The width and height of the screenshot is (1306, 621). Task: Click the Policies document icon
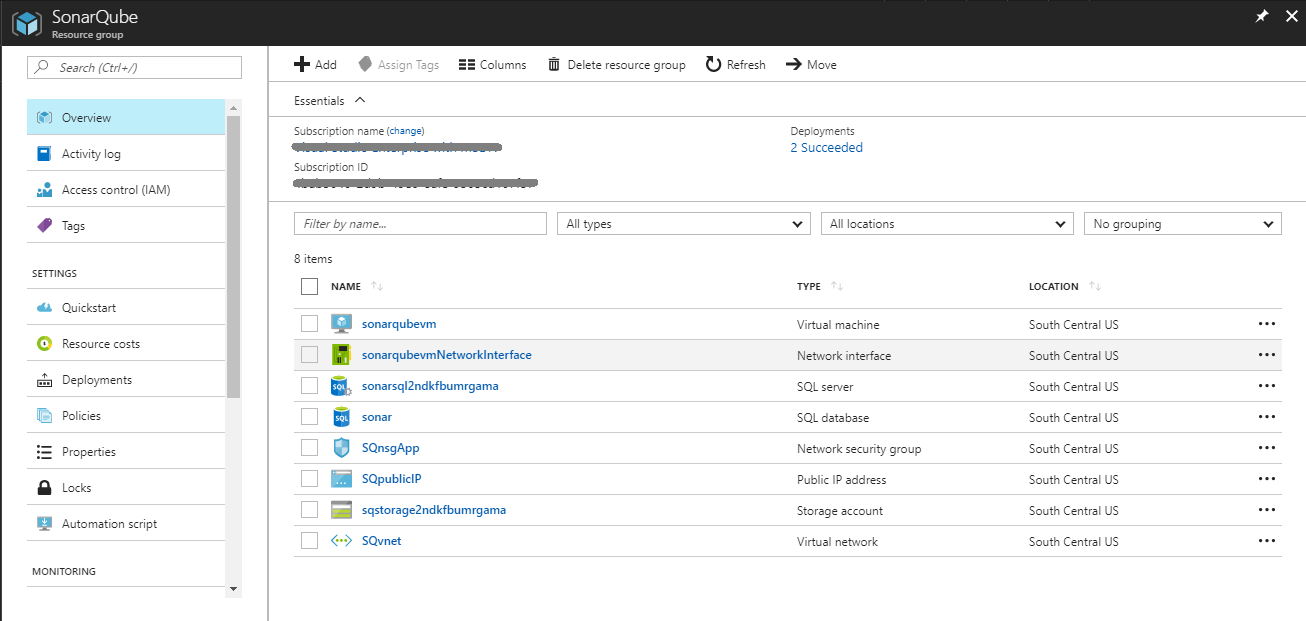coord(44,416)
